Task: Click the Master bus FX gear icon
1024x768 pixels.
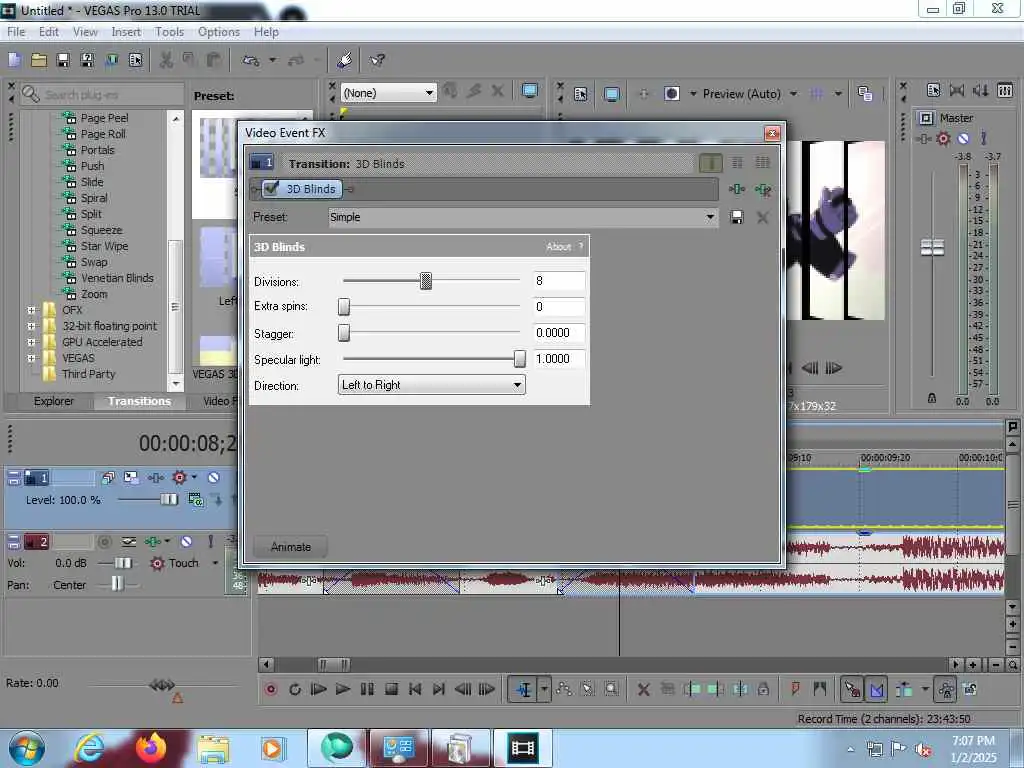Action: coord(943,138)
